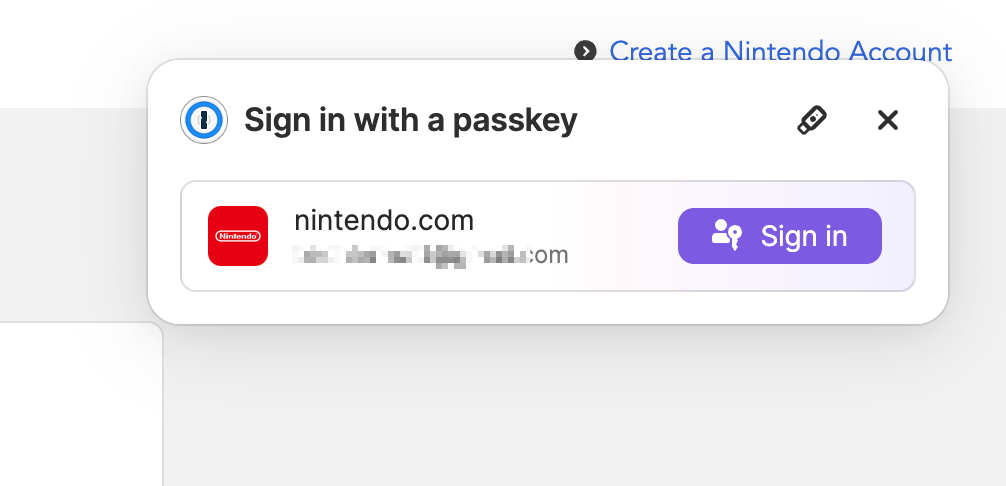Close the passkey sign-in popup
1006x486 pixels.
pos(887,120)
